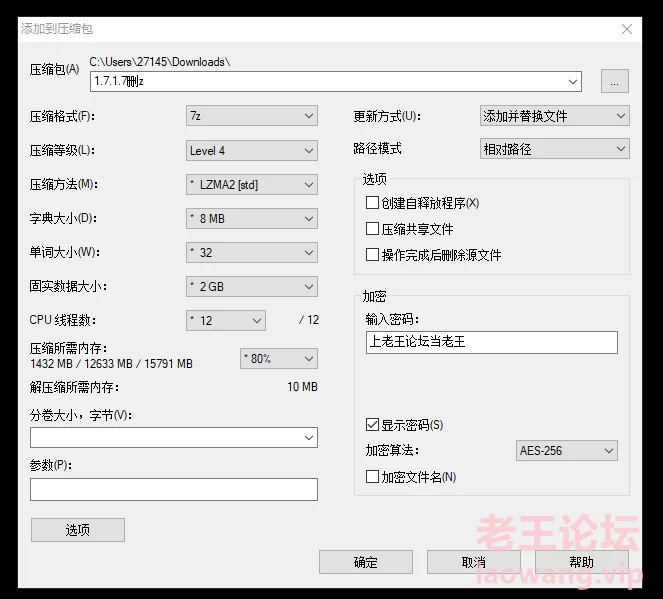Open the 更新方式 dropdown showing 添加并替换文件

point(555,116)
